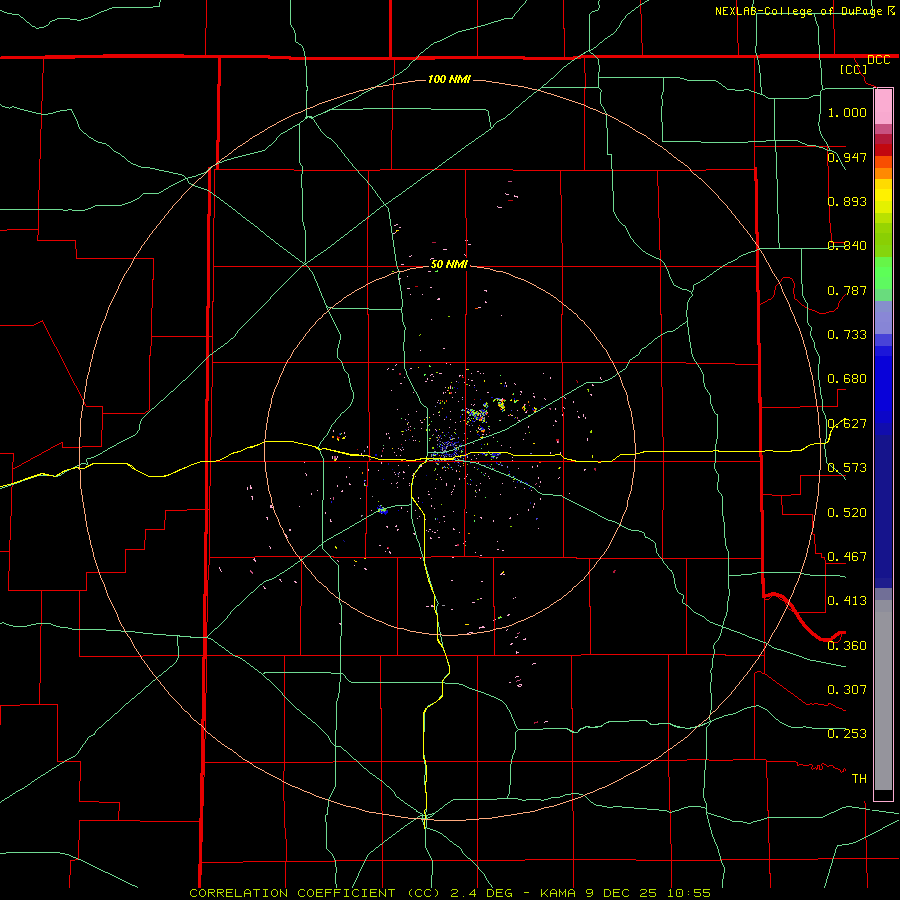Click the 0.733 scale value

pyautogui.click(x=847, y=335)
